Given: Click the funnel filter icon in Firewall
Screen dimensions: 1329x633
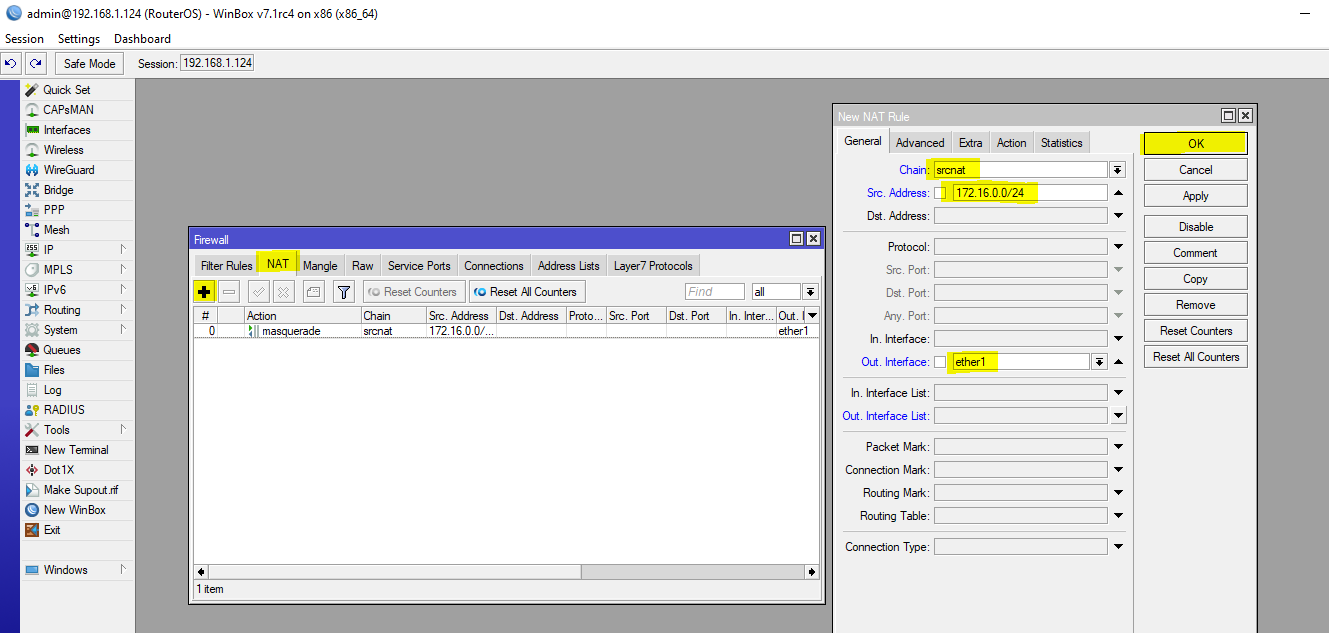Looking at the screenshot, I should (343, 292).
